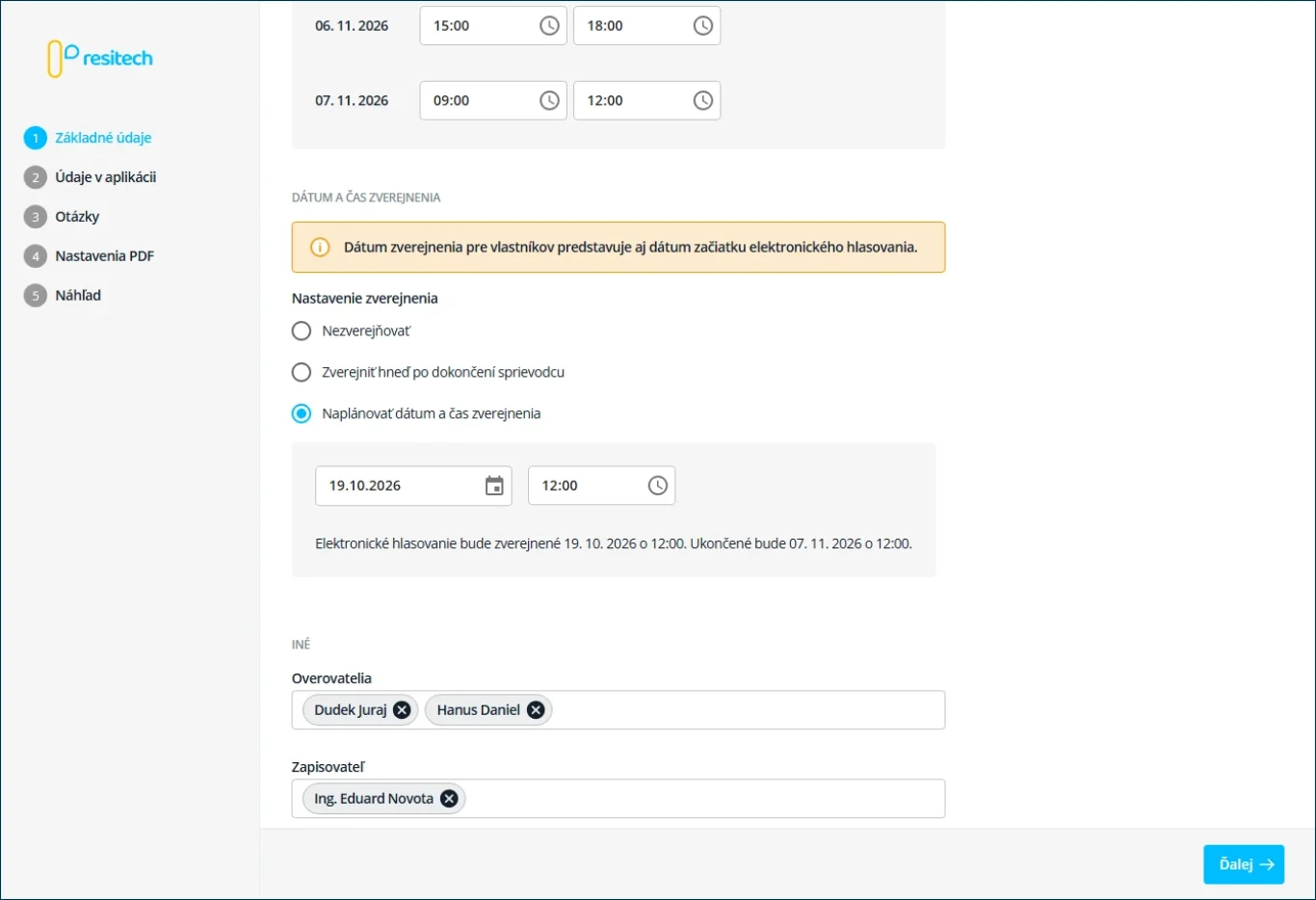
Task: Remove Ing. Eduard Novota from Zapisovateľ
Action: click(x=449, y=799)
